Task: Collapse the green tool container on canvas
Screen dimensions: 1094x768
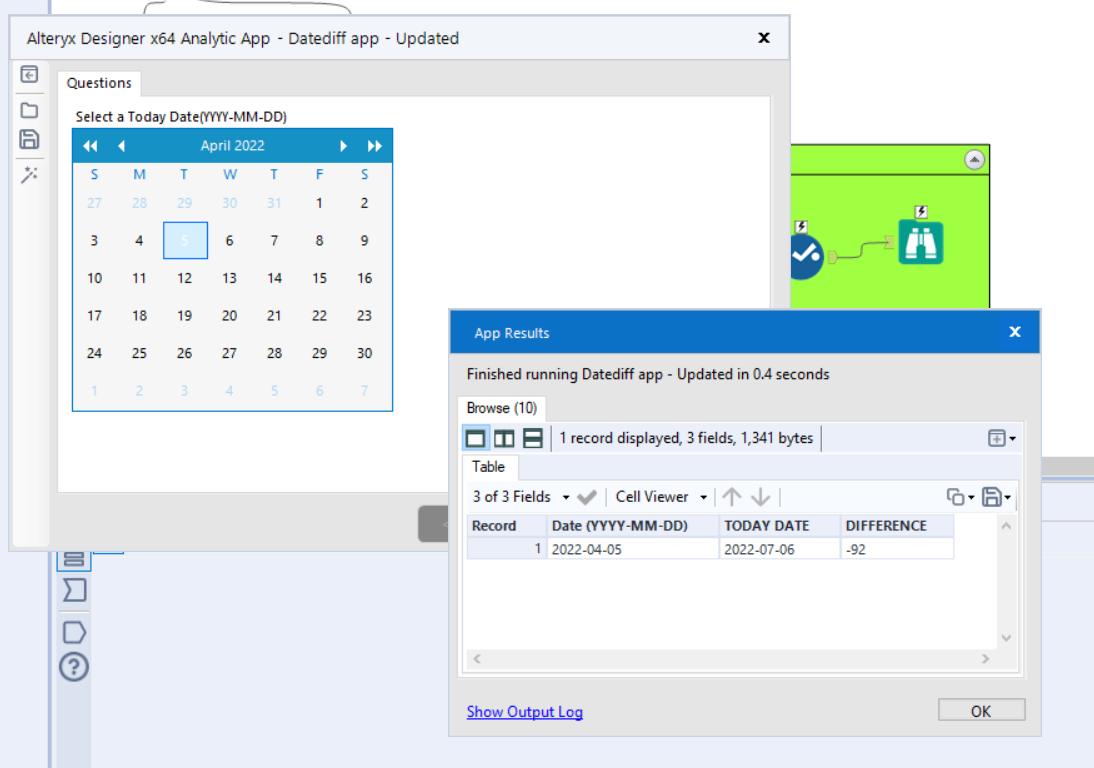Action: tap(972, 160)
